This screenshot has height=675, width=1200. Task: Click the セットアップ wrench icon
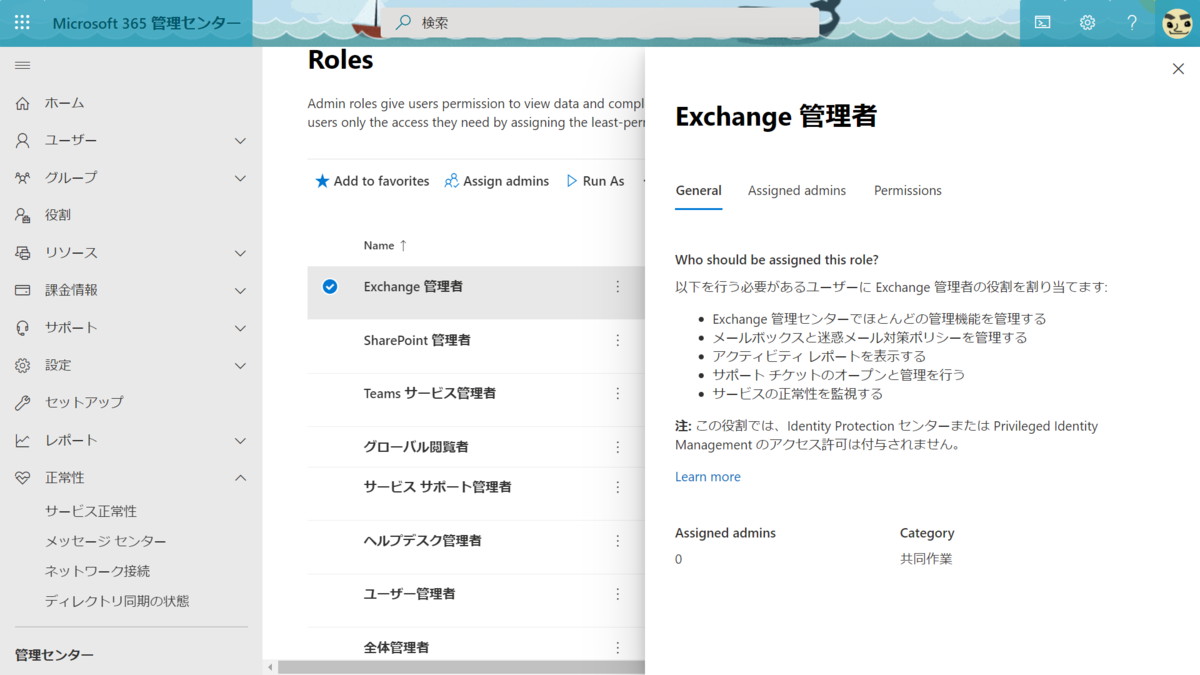click(x=22, y=403)
